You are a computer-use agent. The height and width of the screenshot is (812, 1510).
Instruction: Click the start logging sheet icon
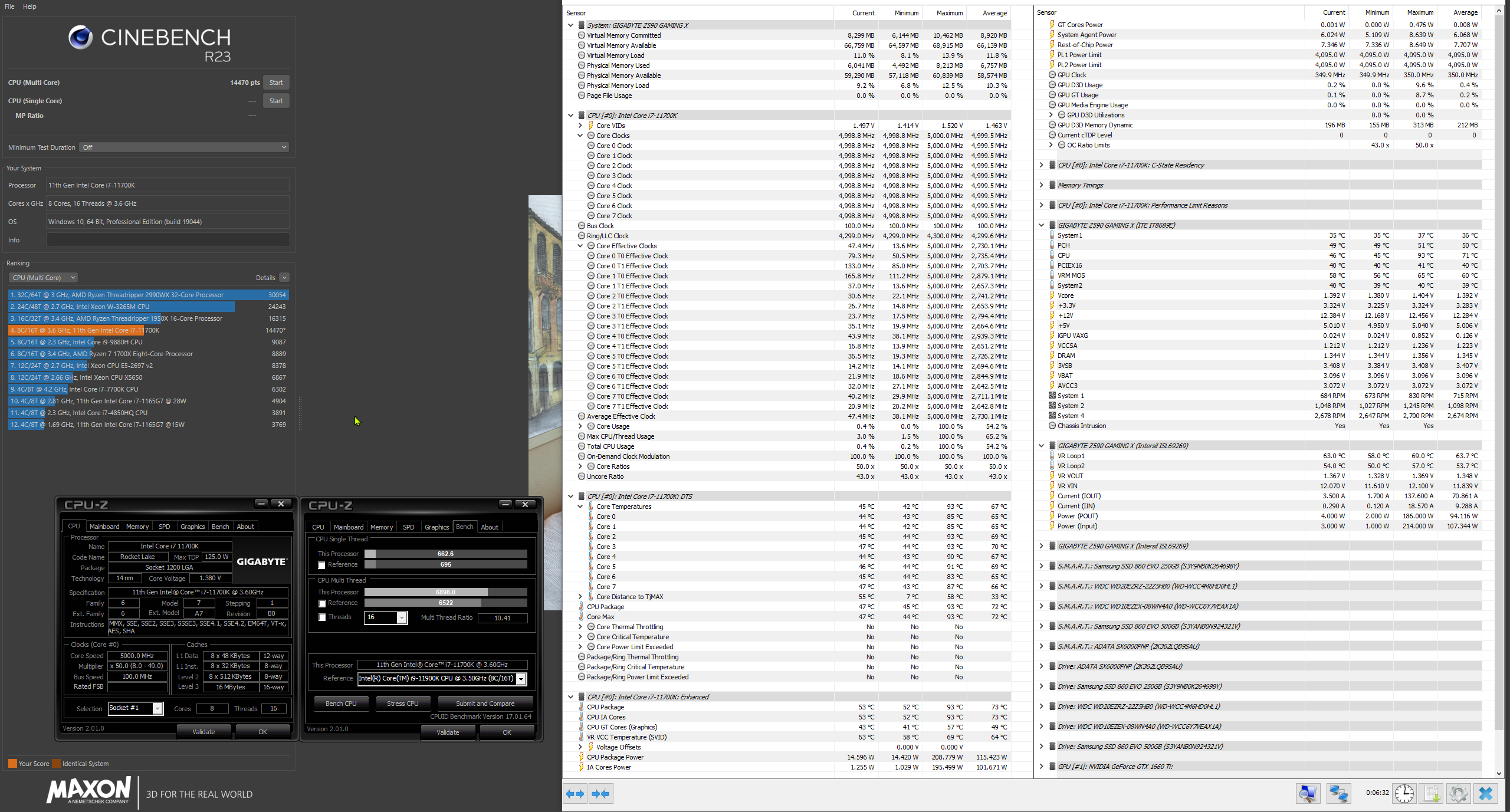coord(1432,794)
